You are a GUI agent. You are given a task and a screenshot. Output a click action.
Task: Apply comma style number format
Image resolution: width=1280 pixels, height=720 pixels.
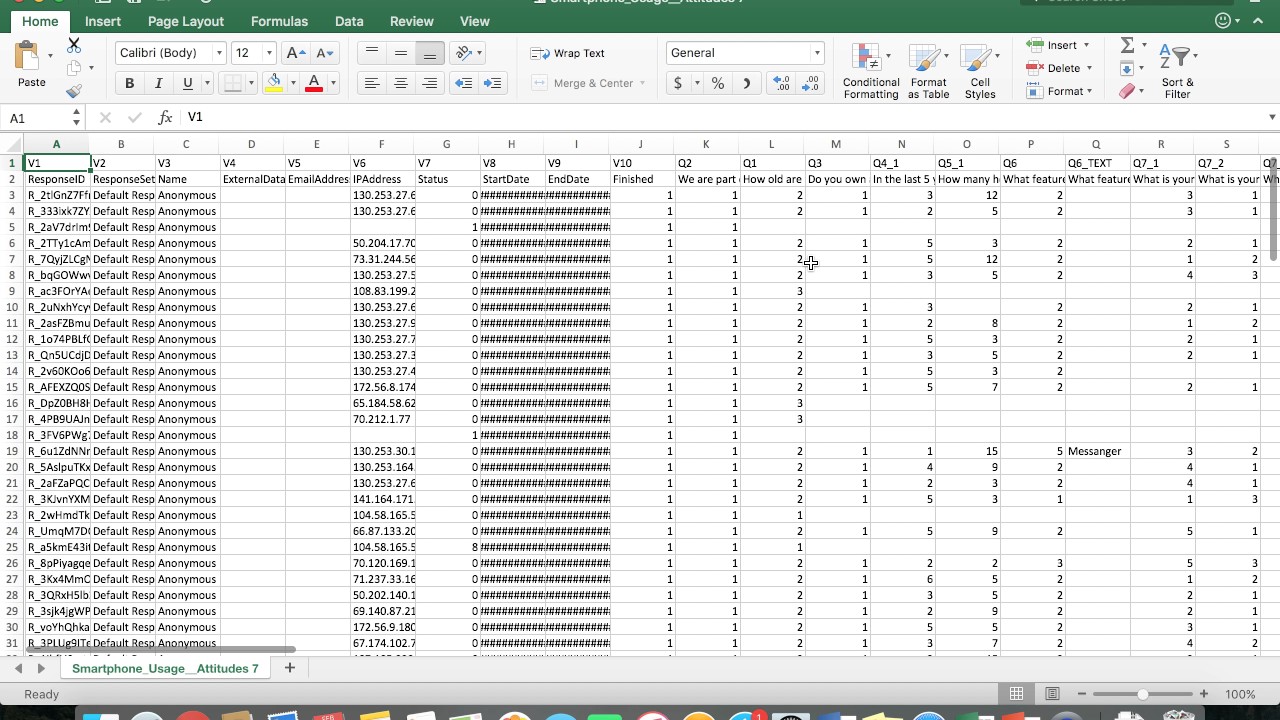pos(746,84)
